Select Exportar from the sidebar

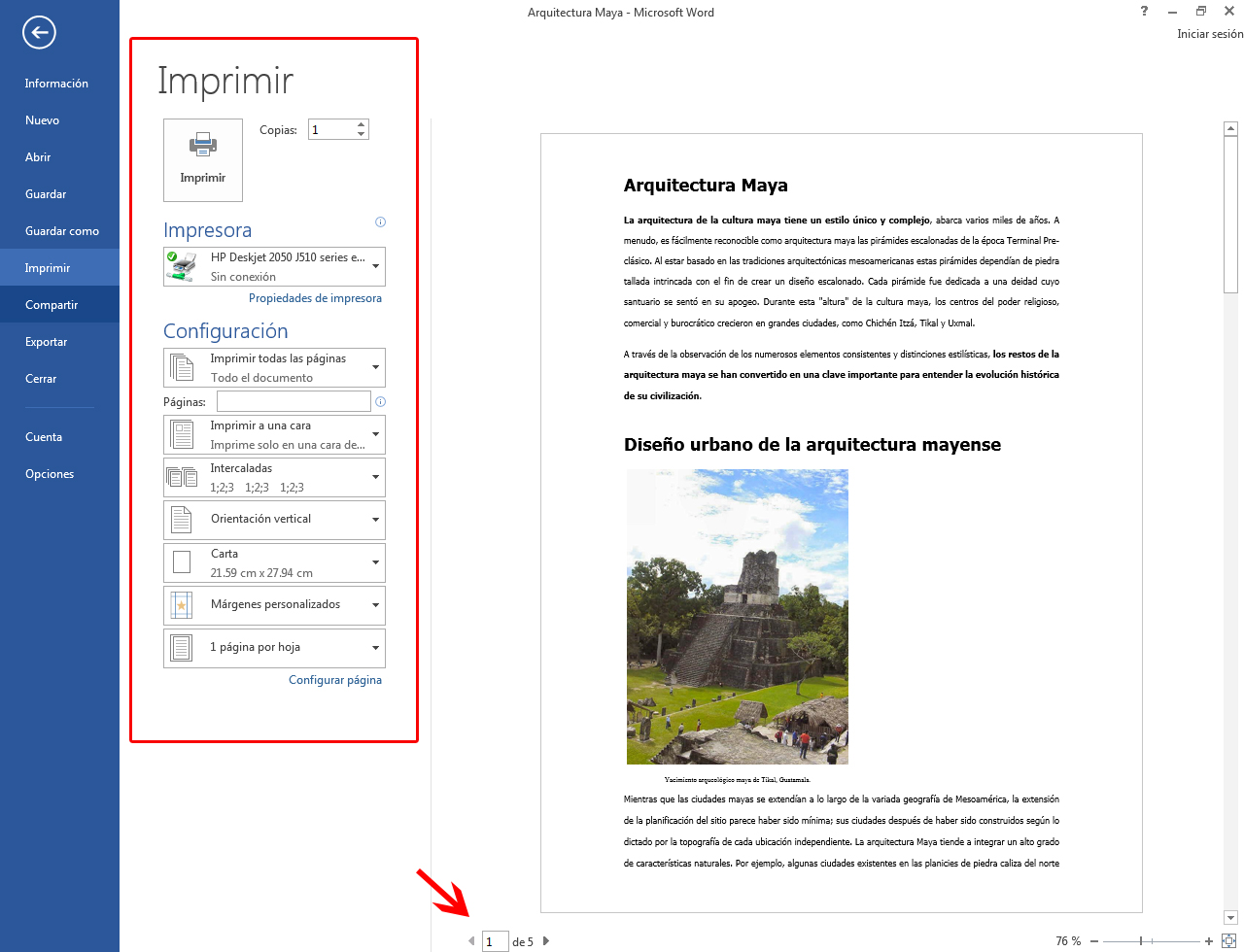(x=46, y=341)
